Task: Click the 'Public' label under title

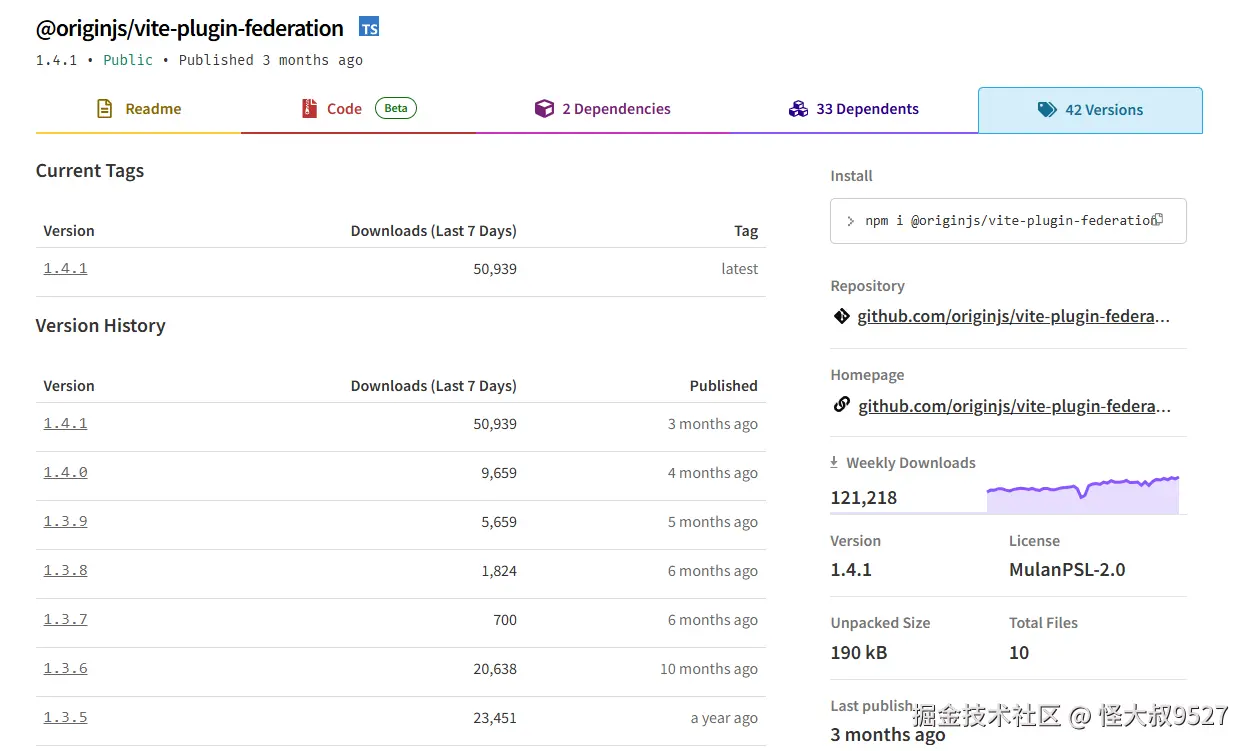Action: click(128, 60)
